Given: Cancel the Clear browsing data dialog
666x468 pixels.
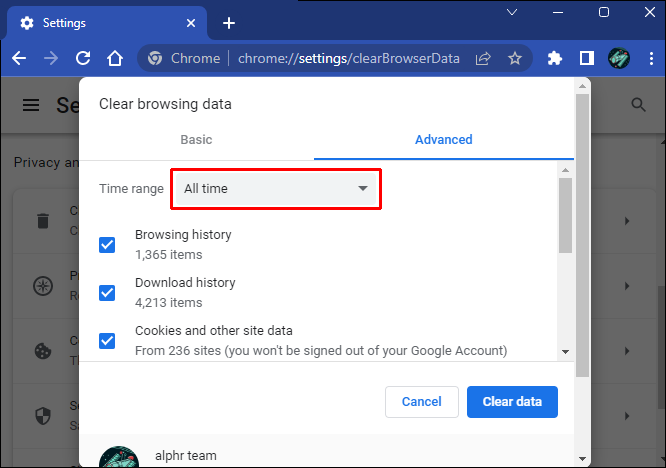Looking at the screenshot, I should (421, 402).
